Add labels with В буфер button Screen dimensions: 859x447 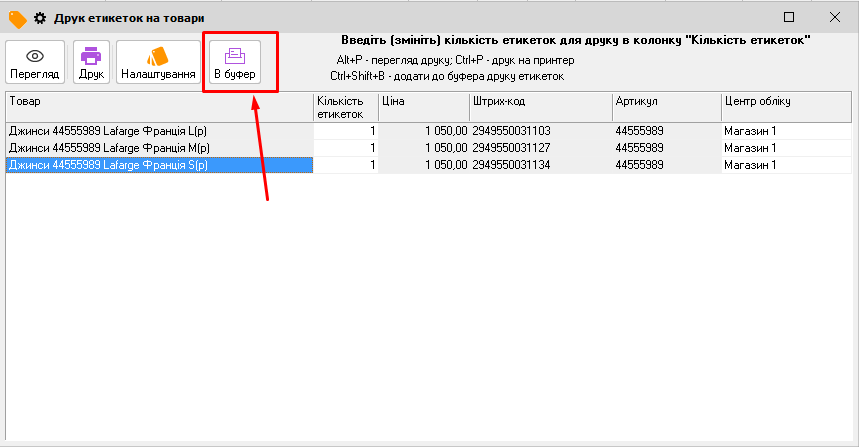[235, 64]
